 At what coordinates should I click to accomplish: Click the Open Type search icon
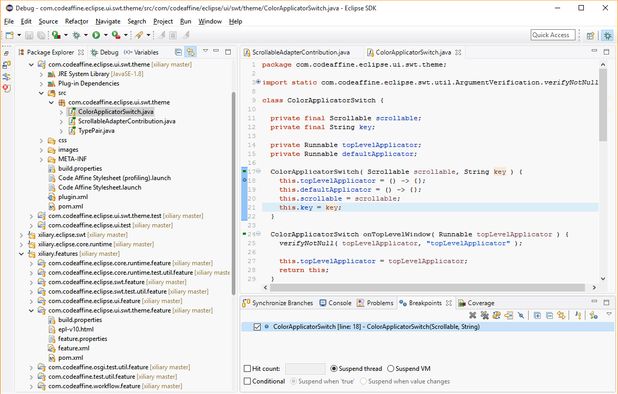(x=139, y=35)
